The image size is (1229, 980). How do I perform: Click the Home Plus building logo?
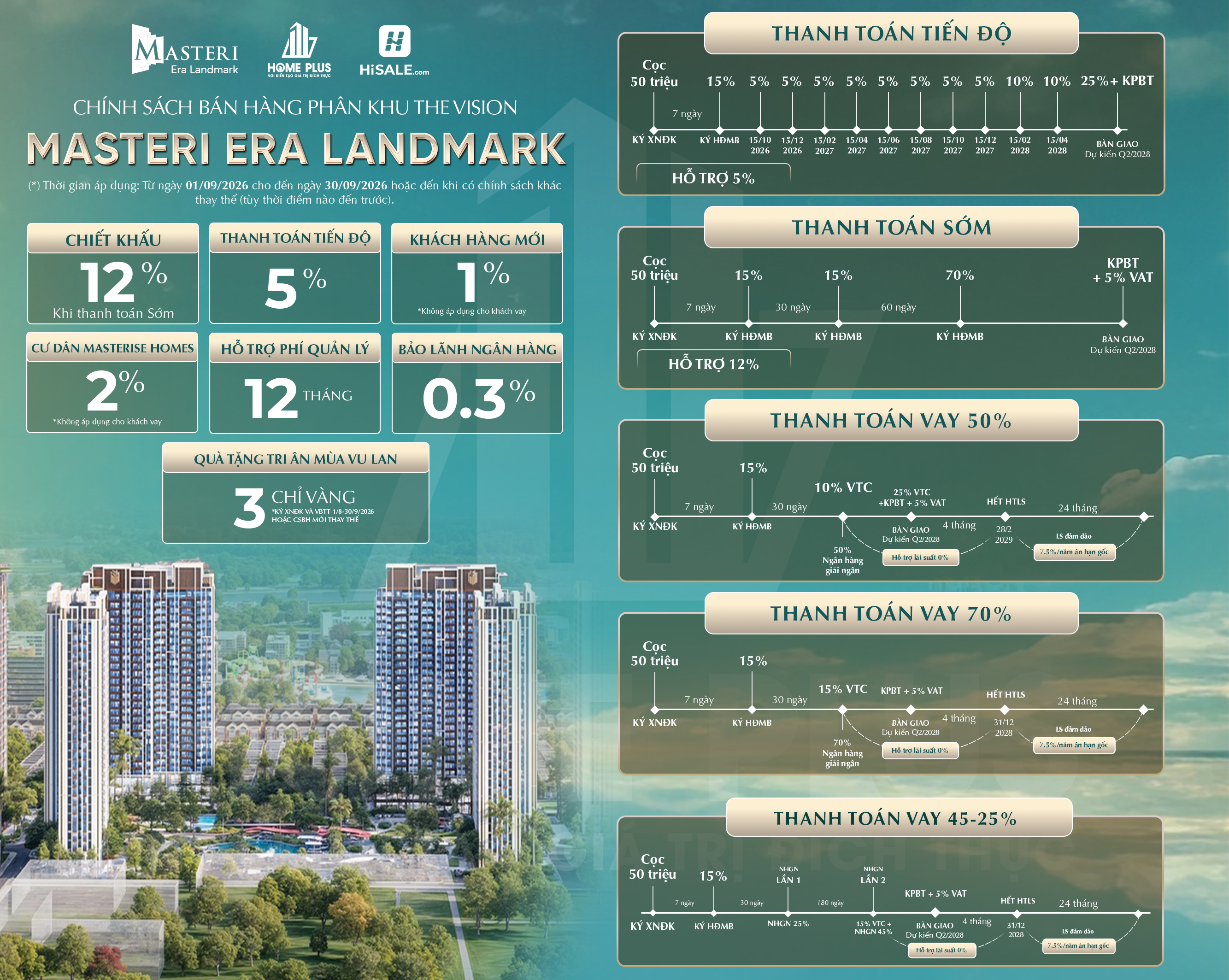pyautogui.click(x=299, y=50)
